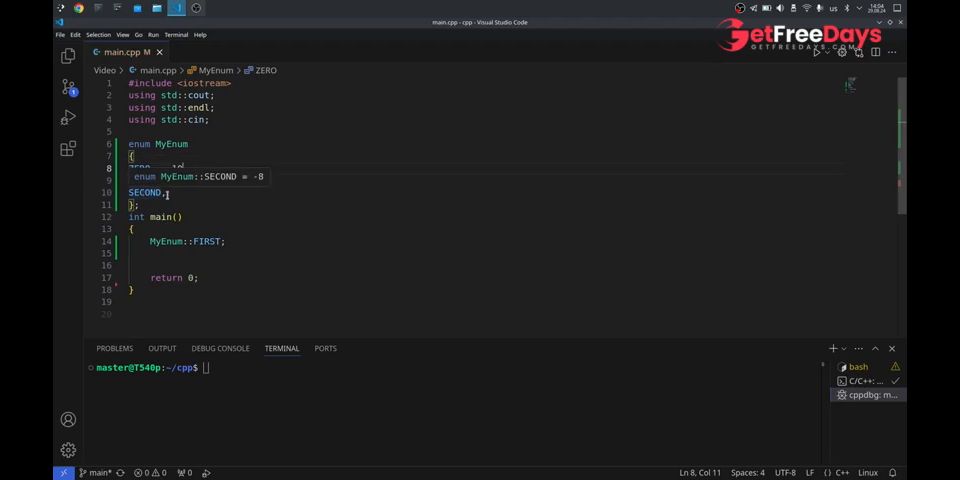Switch to the DEBUG CONSOLE panel tab

coord(220,348)
